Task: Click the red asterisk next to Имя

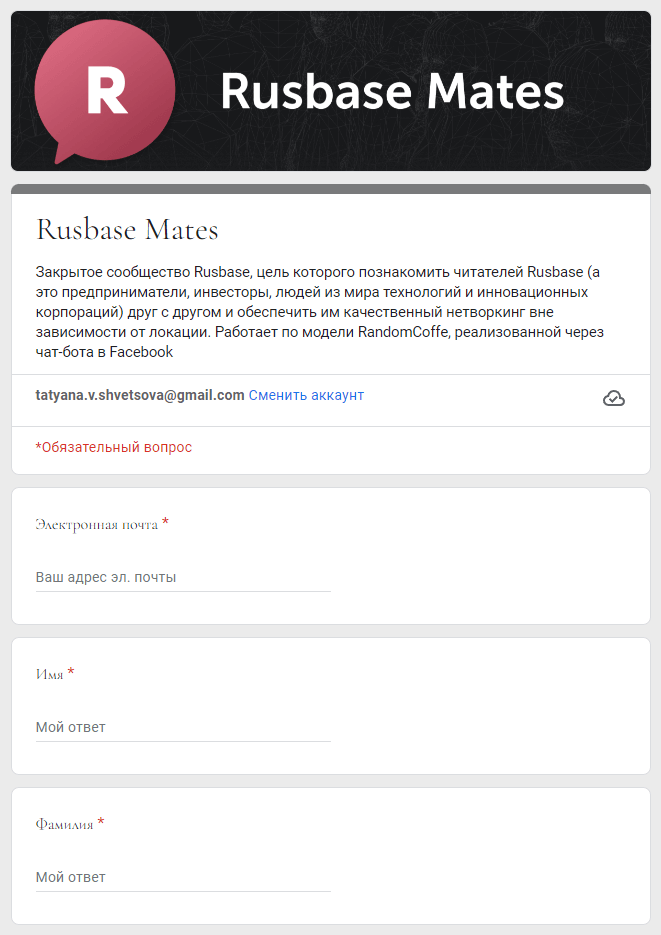Action: click(71, 672)
